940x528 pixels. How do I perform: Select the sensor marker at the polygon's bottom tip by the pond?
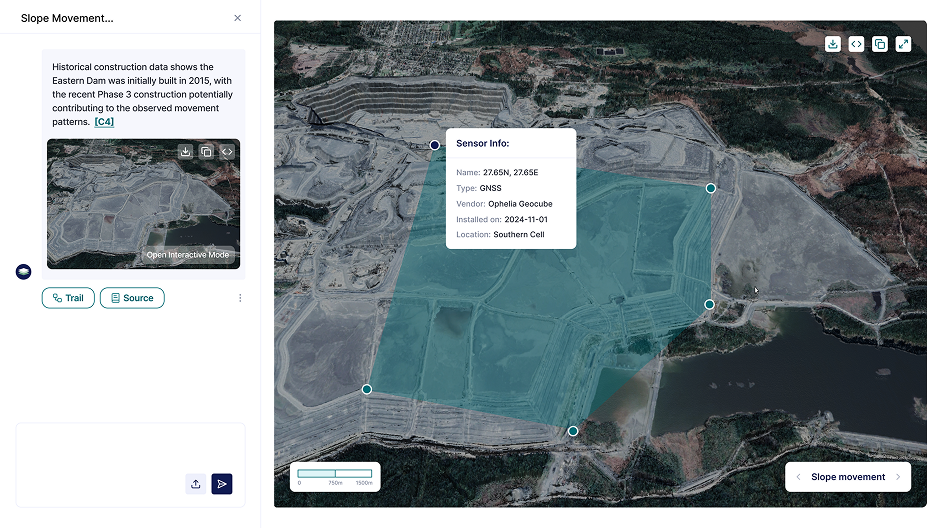[x=573, y=431]
